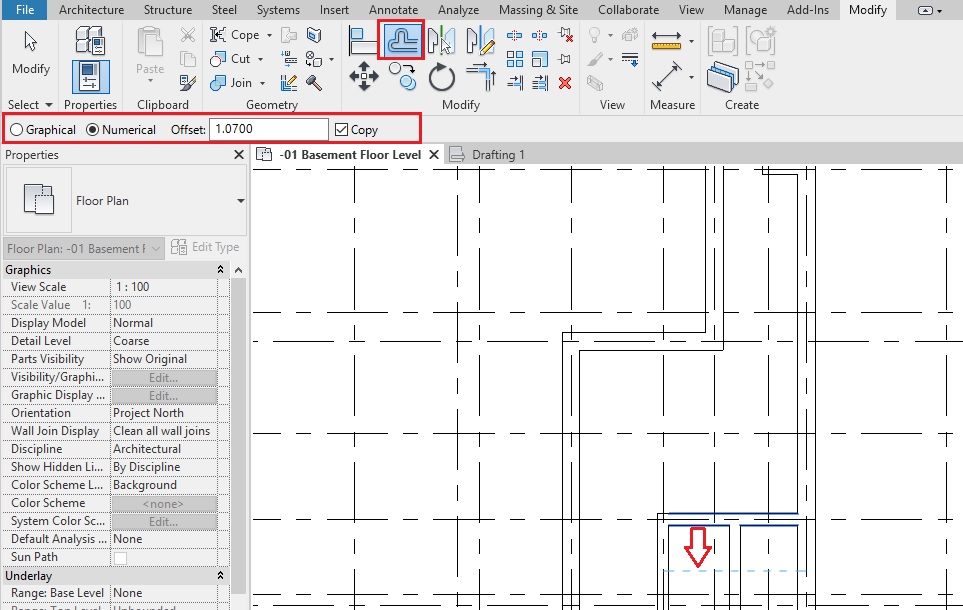Screen dimensions: 963x610
Task: Select the Rotate tool
Action: coord(441,78)
